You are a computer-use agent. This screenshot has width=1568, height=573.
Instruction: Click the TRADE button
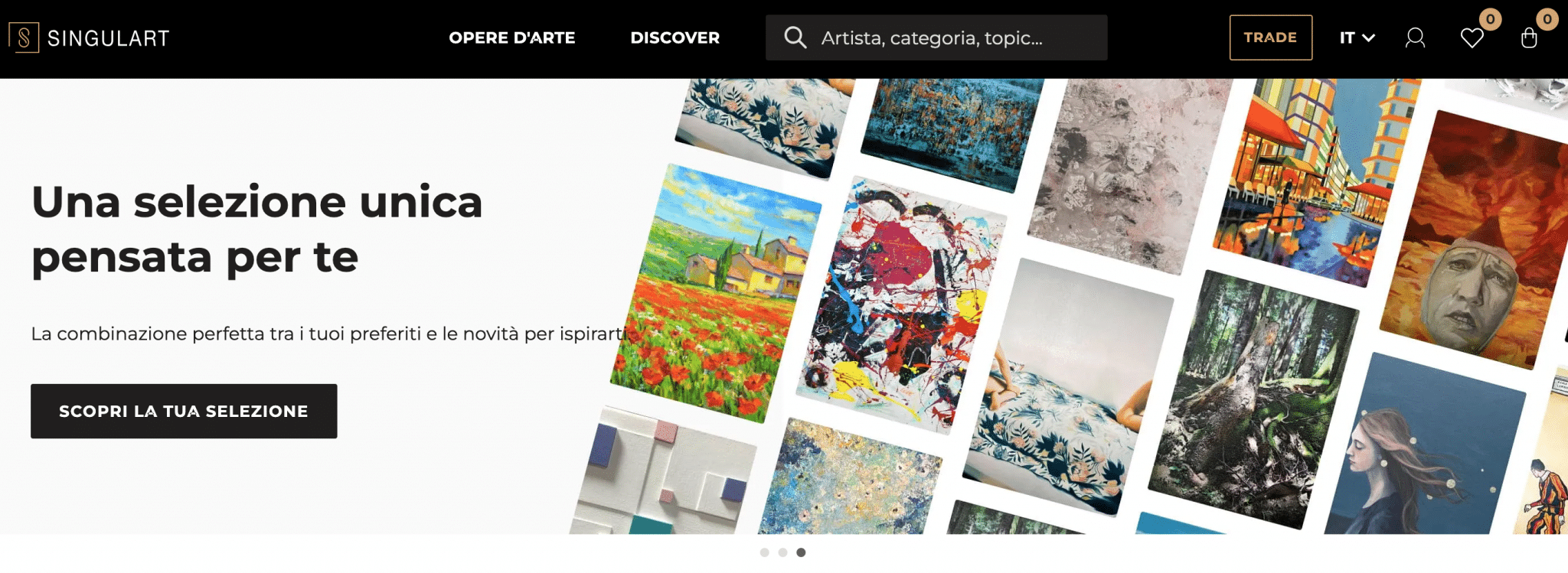tap(1270, 37)
